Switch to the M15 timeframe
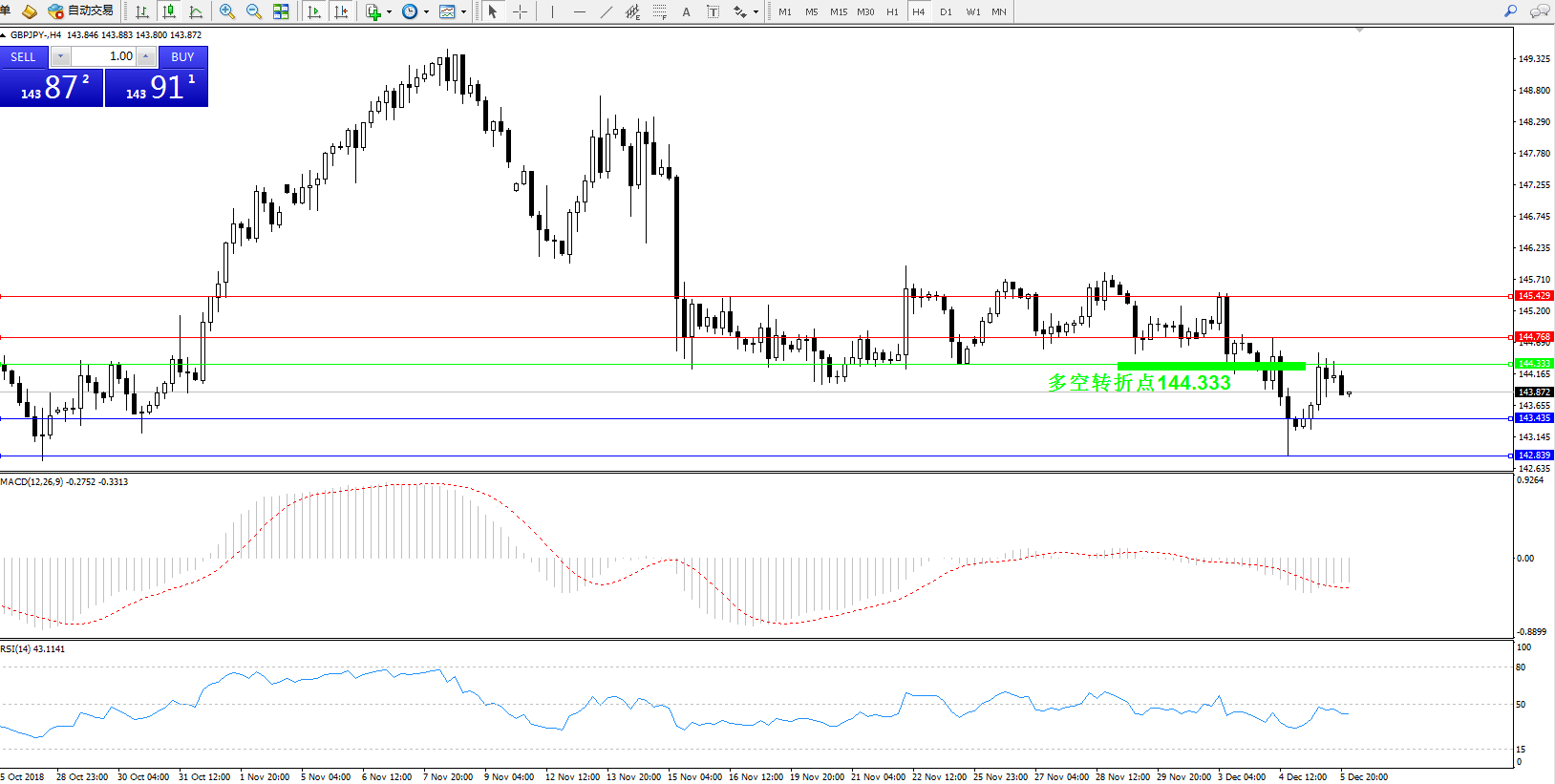This screenshot has width=1555, height=784. [x=839, y=11]
